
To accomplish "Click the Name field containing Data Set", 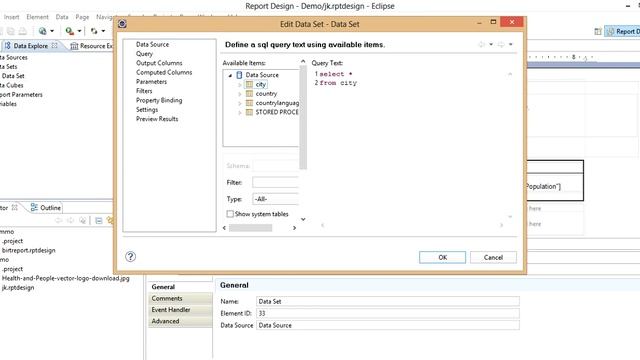I will [x=388, y=301].
